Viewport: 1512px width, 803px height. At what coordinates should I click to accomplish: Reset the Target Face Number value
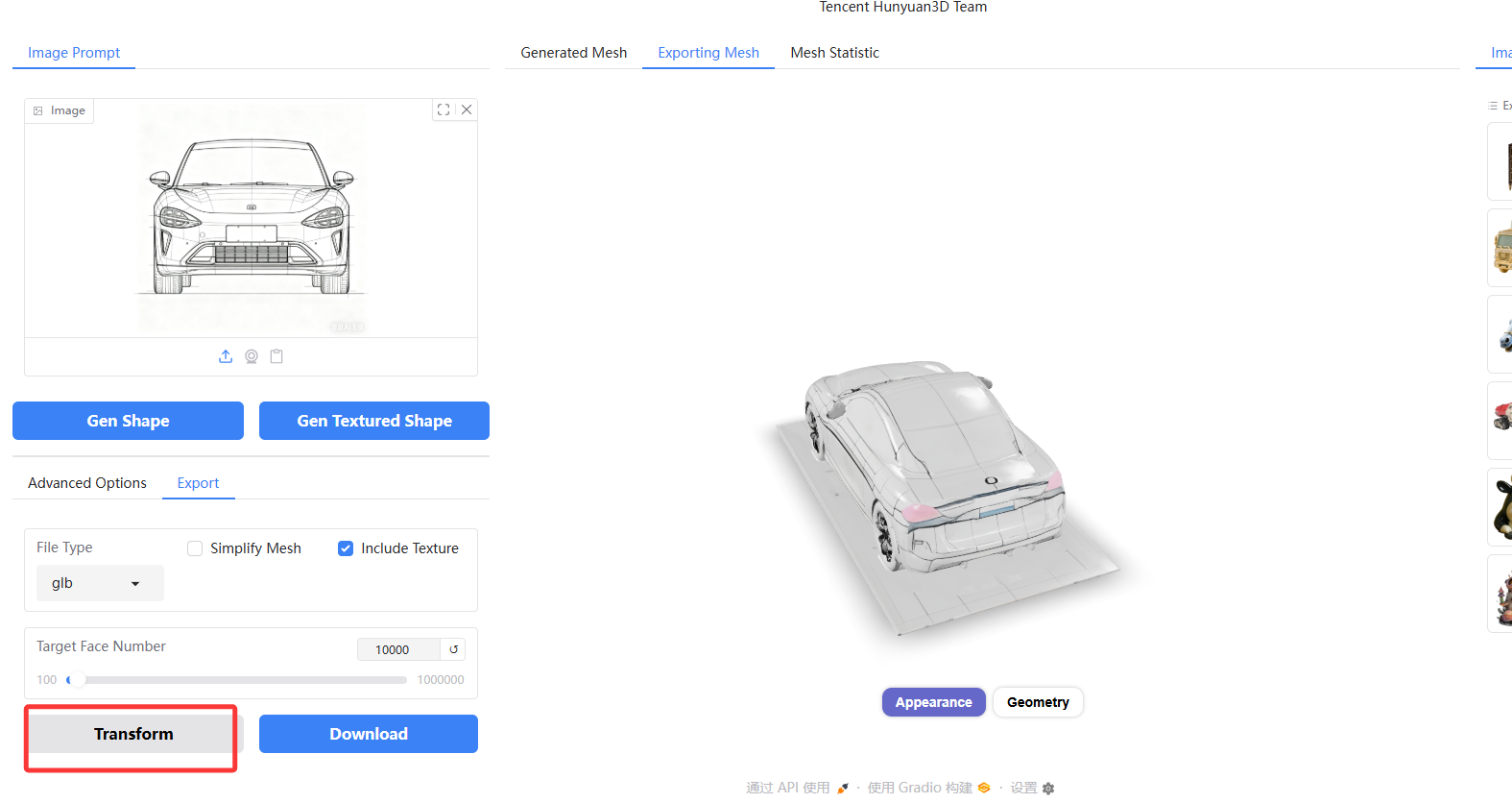tap(454, 649)
